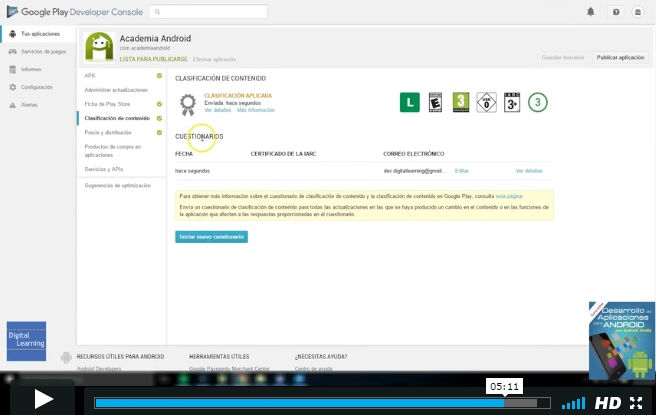Click Ver detalles link in questionnaire row
The height and width of the screenshot is (415, 656).
coord(529,171)
